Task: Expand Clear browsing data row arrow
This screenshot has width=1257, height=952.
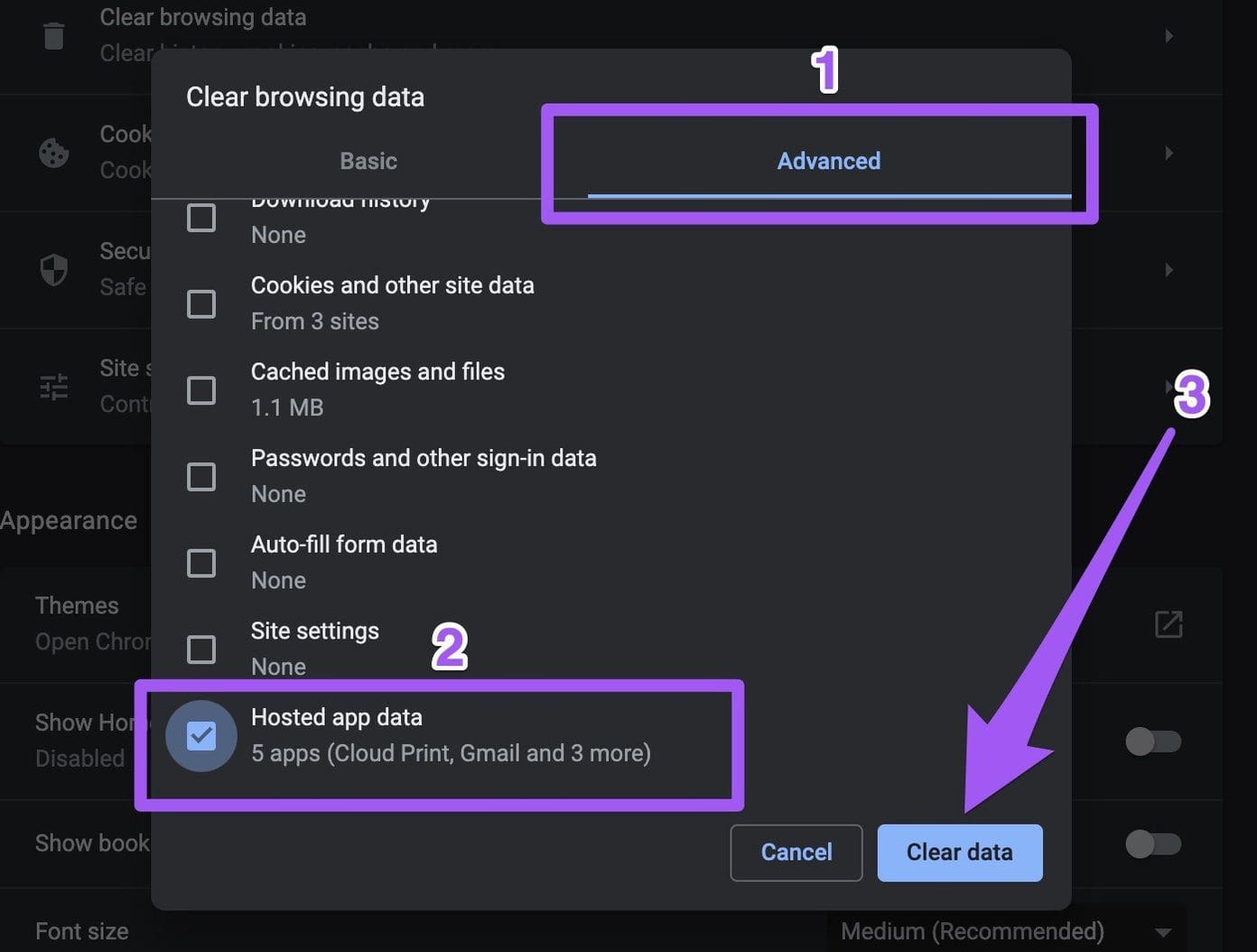Action: click(1169, 36)
